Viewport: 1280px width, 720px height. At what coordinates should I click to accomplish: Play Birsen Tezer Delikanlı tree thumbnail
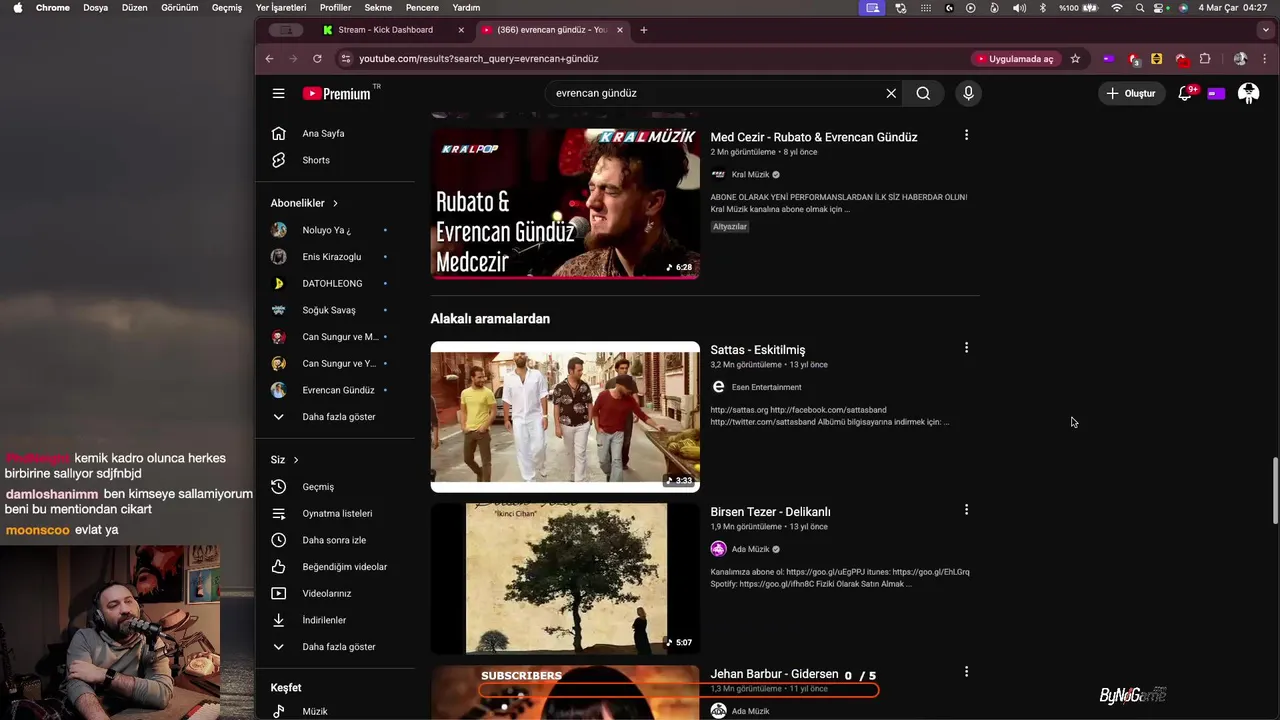pyautogui.click(x=565, y=579)
